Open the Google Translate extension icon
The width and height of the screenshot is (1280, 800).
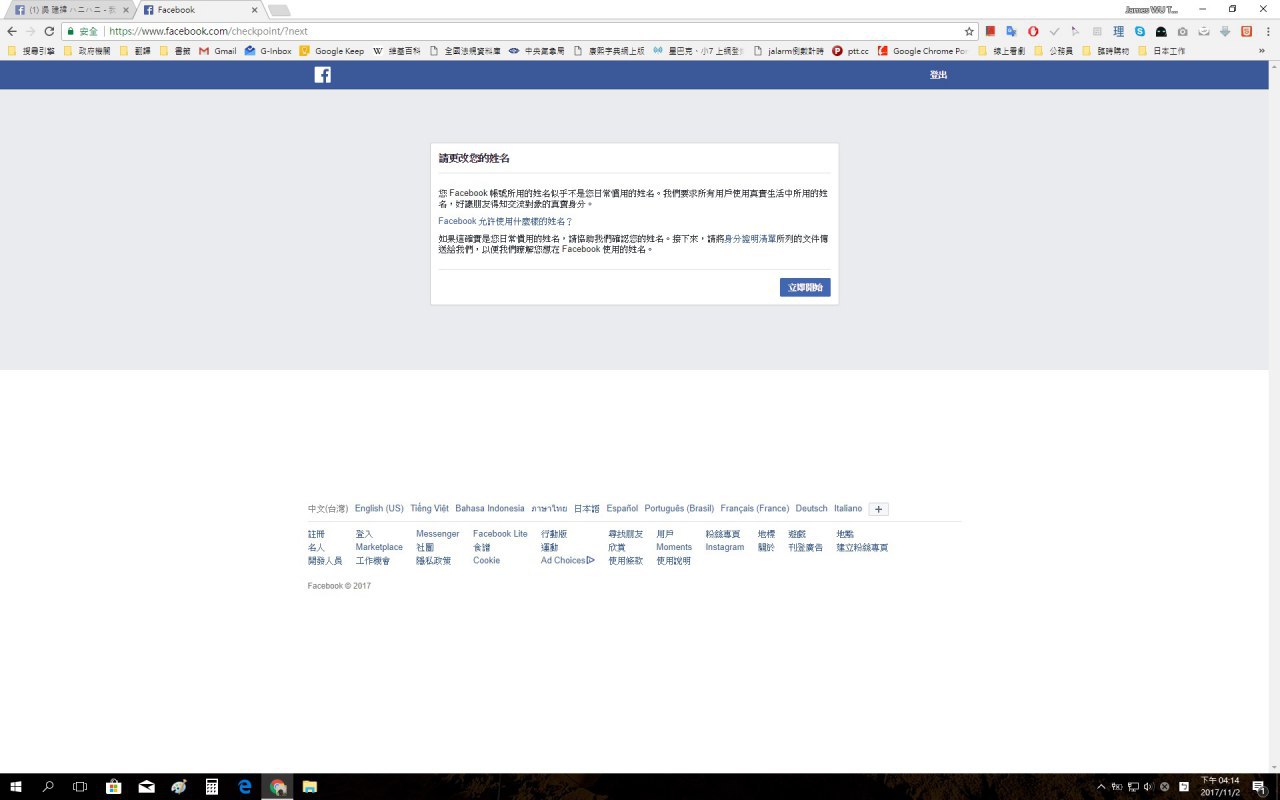point(1011,31)
